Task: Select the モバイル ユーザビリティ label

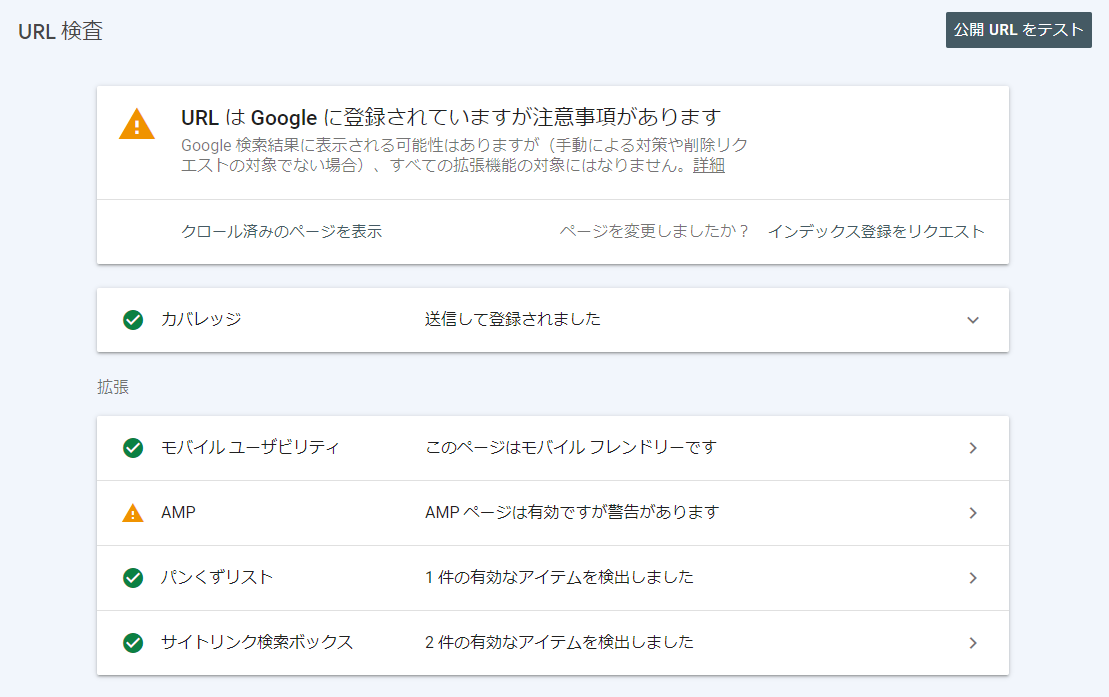Action: click(x=250, y=447)
